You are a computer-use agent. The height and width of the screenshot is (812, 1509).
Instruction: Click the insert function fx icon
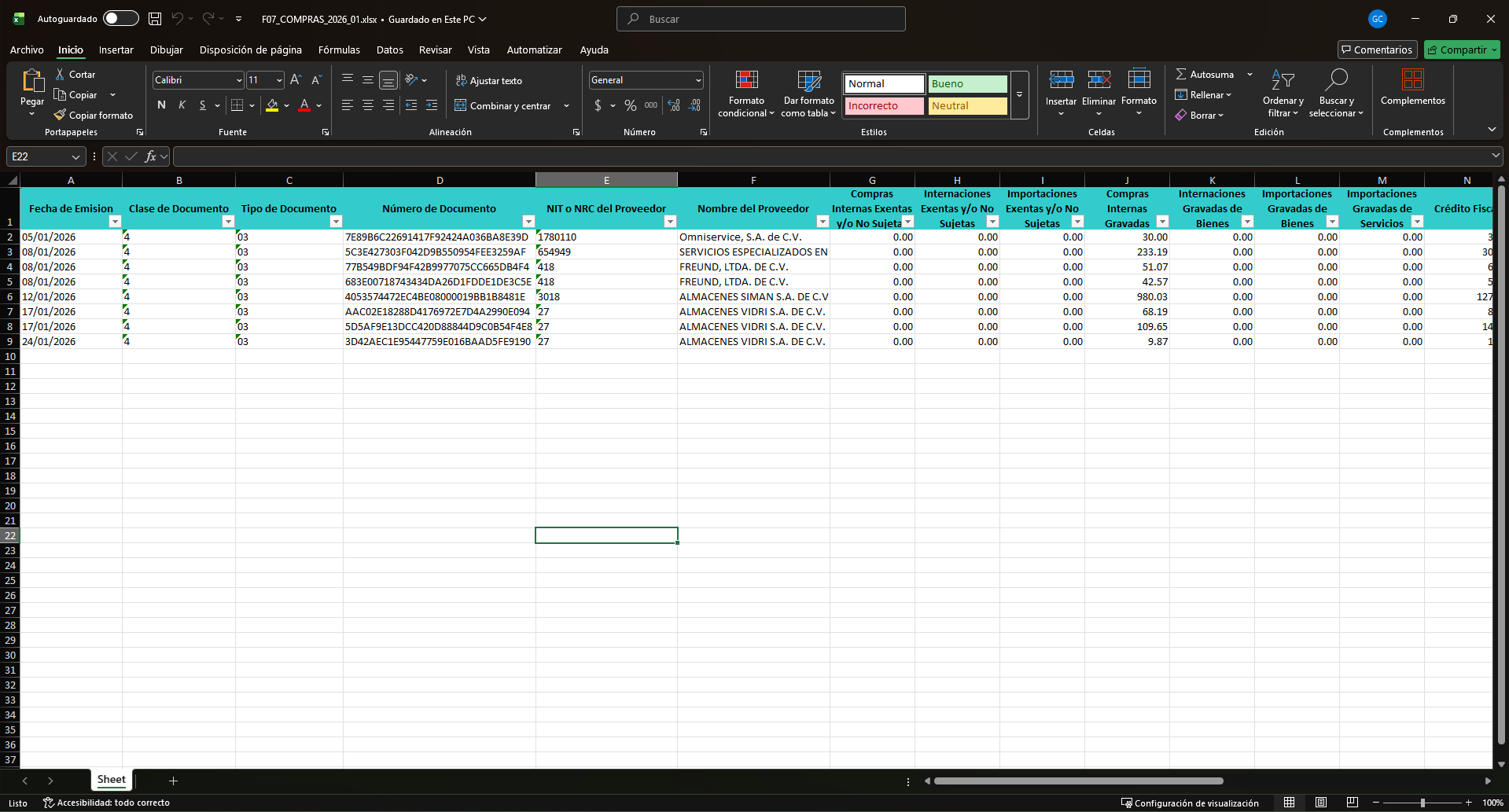pos(150,156)
